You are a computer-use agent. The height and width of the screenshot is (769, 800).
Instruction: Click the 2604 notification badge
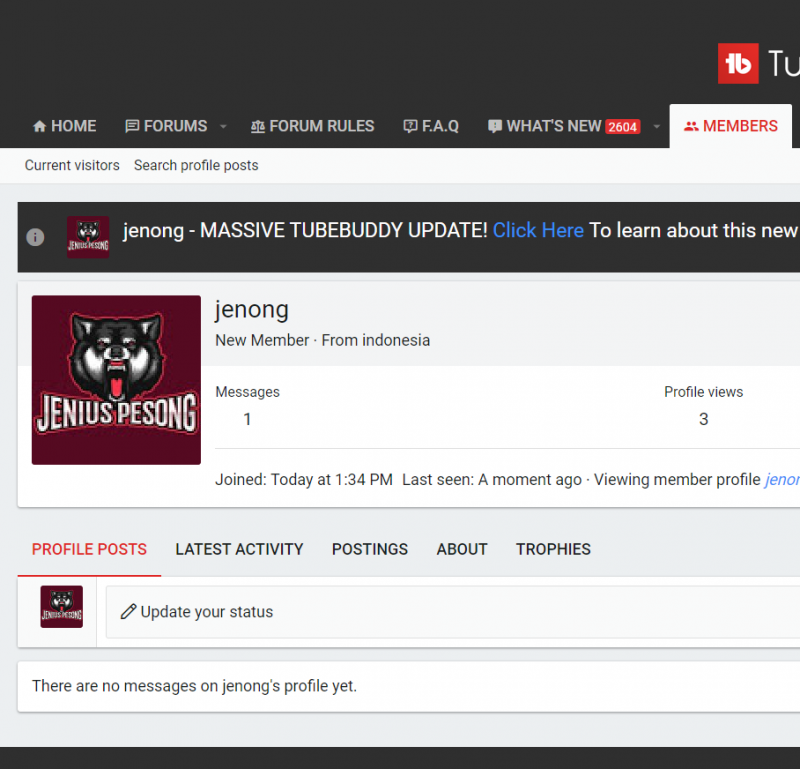tap(623, 127)
